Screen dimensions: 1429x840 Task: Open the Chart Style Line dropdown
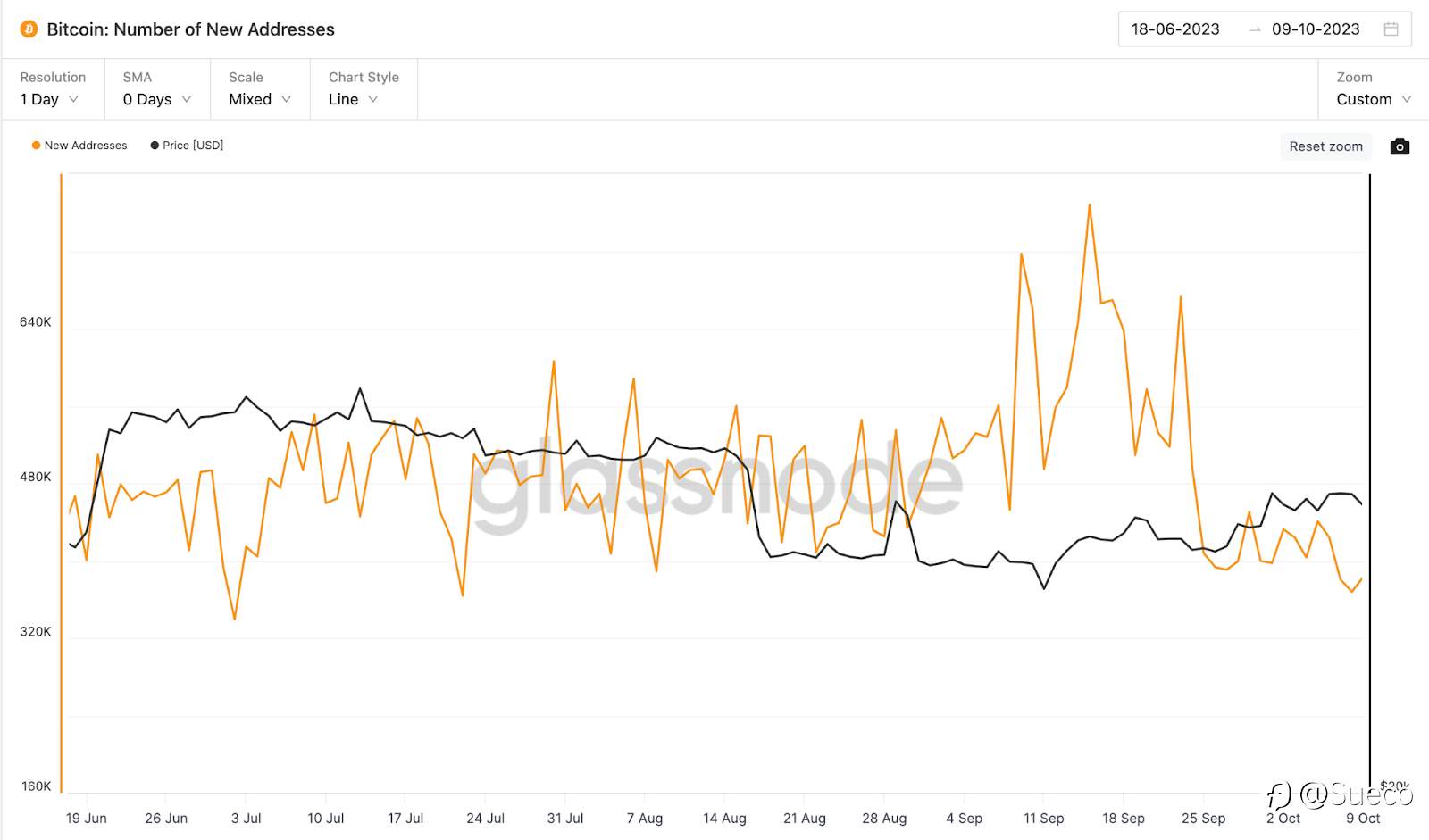[x=364, y=89]
